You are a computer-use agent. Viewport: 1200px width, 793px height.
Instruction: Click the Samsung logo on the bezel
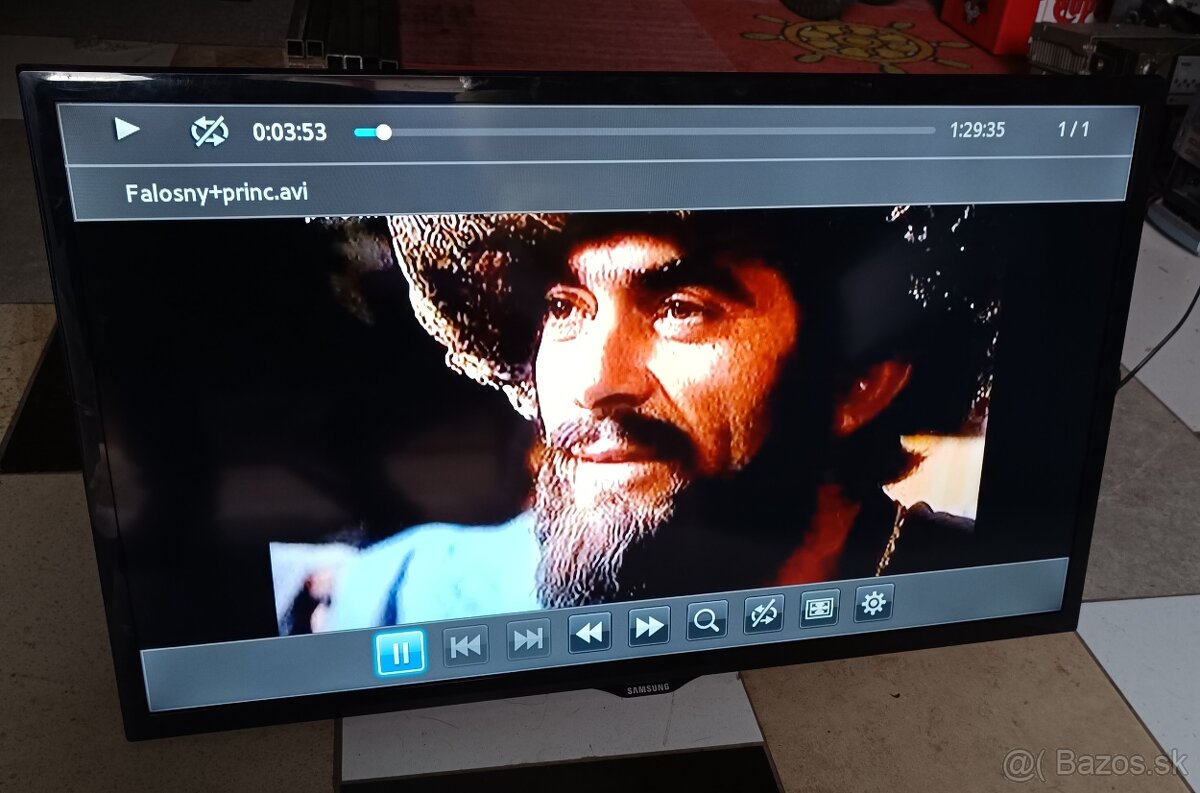point(648,688)
